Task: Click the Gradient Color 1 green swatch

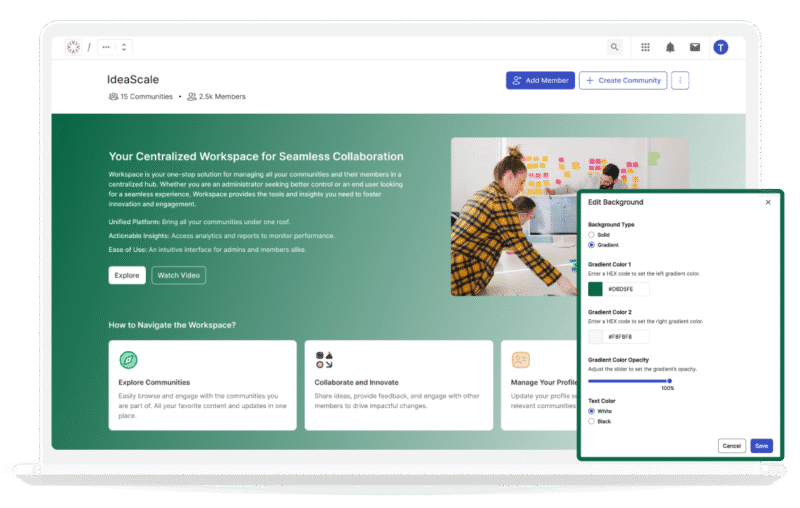Action: [596, 289]
